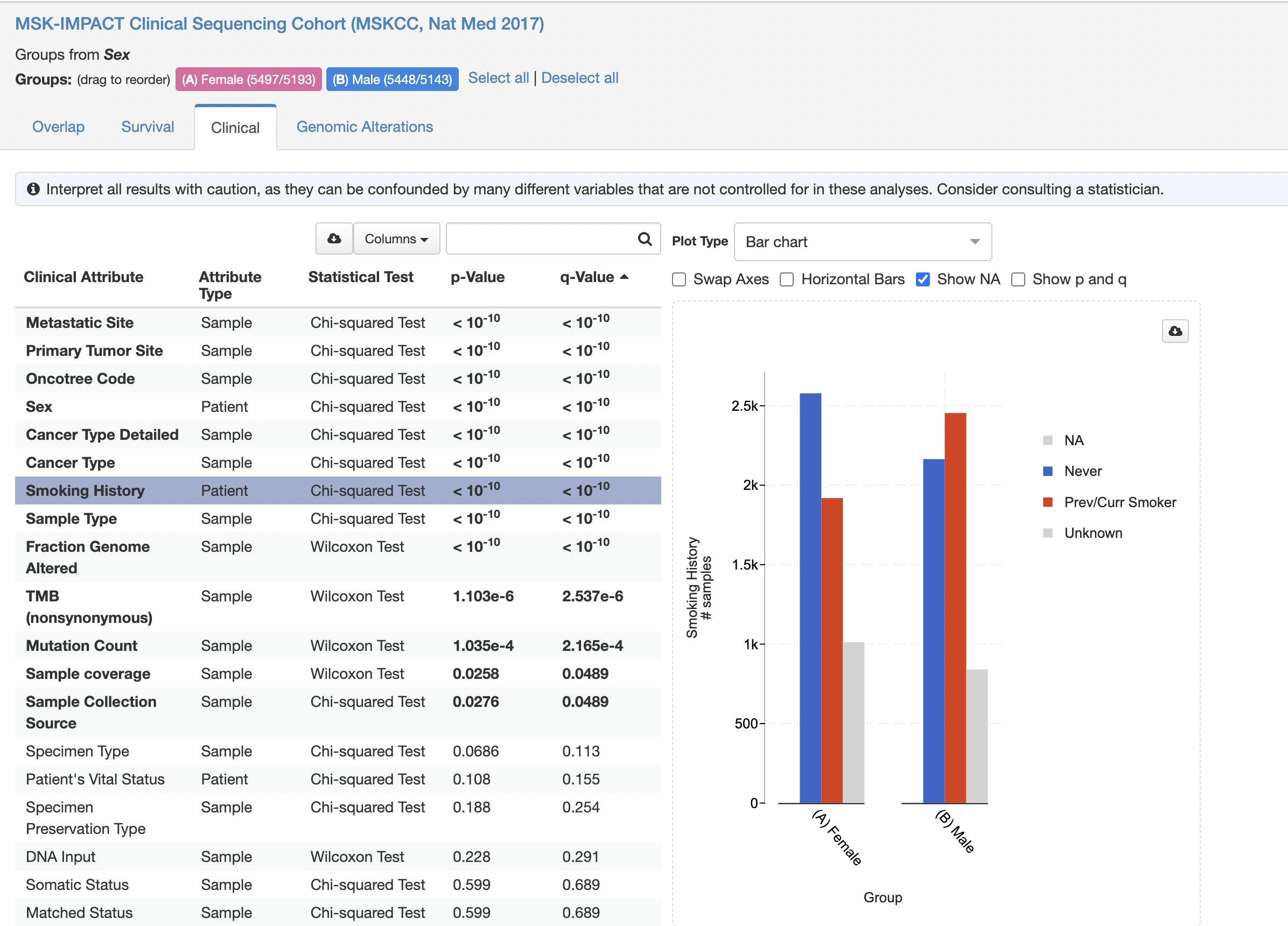This screenshot has height=926, width=1288.
Task: Tick the Show p and q checkbox
Action: pos(1018,279)
